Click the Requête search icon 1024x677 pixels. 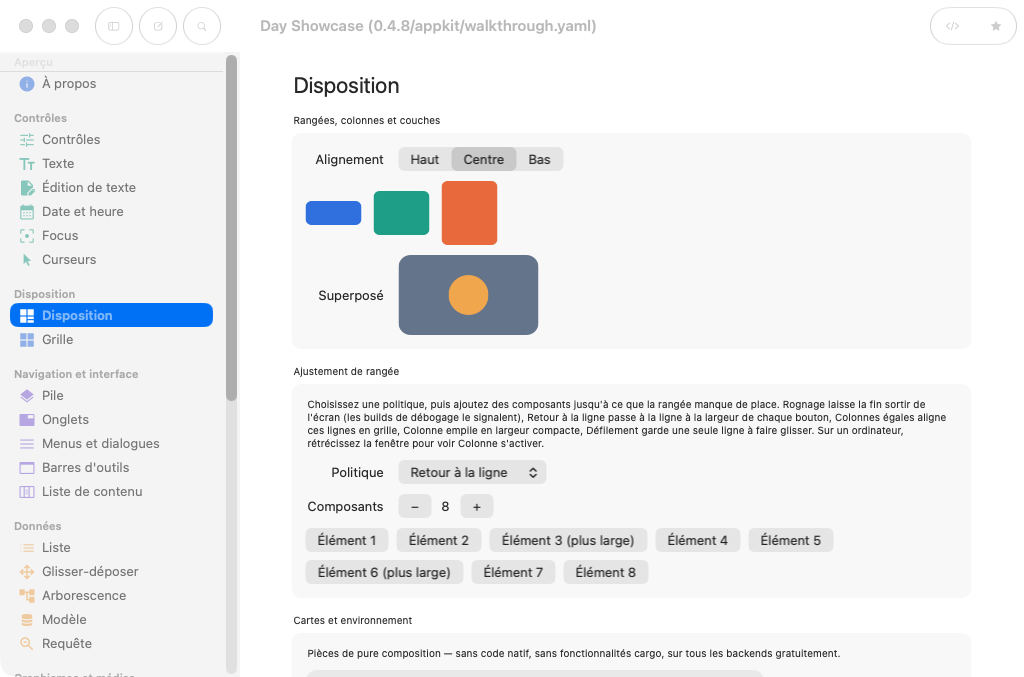[x=27, y=644]
